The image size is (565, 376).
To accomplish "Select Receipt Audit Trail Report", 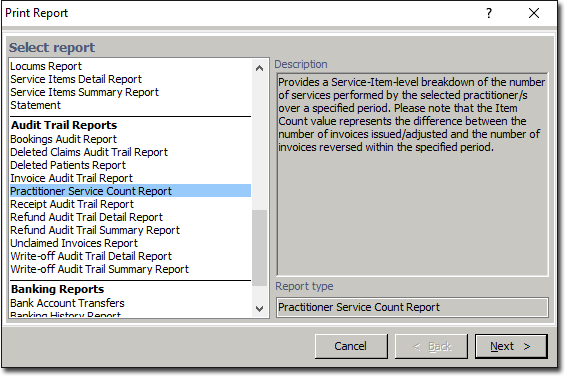I will [x=72, y=204].
